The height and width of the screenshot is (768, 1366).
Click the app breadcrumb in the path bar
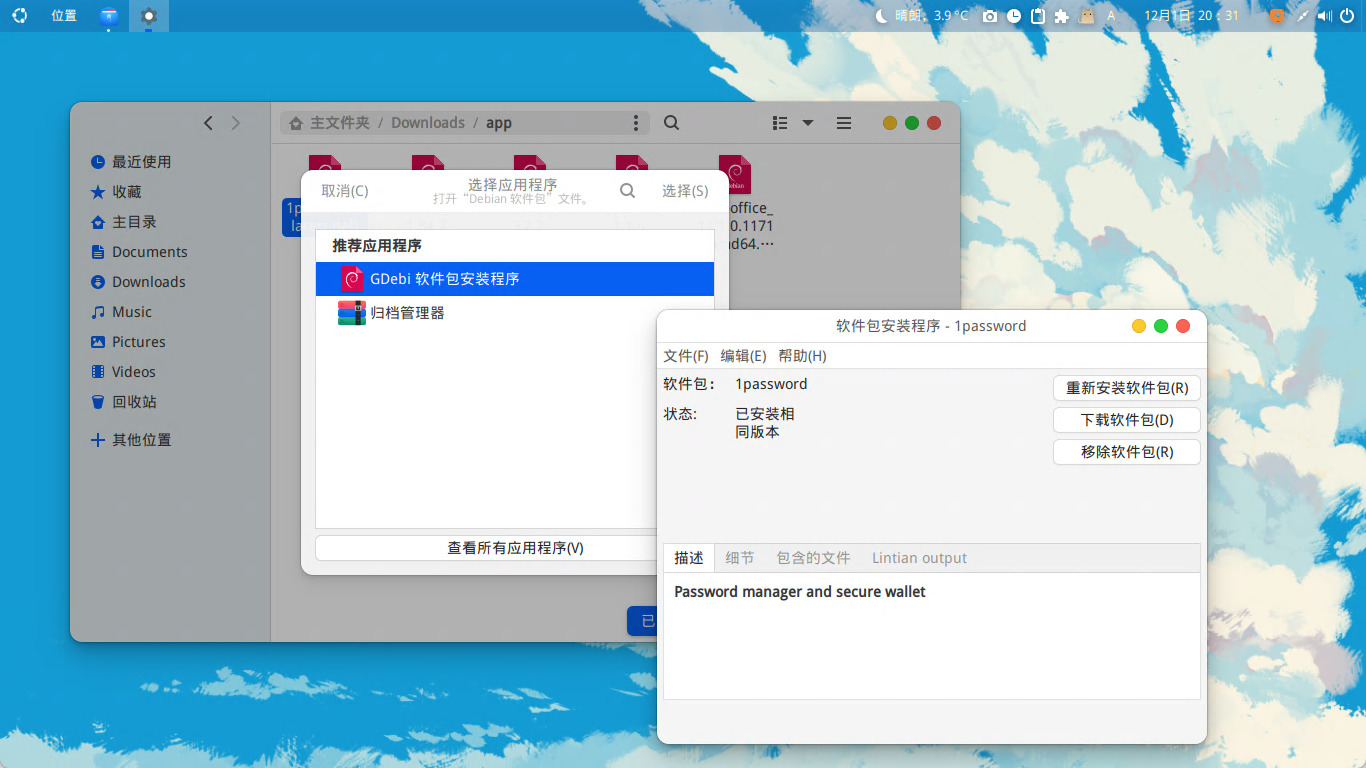pos(497,122)
